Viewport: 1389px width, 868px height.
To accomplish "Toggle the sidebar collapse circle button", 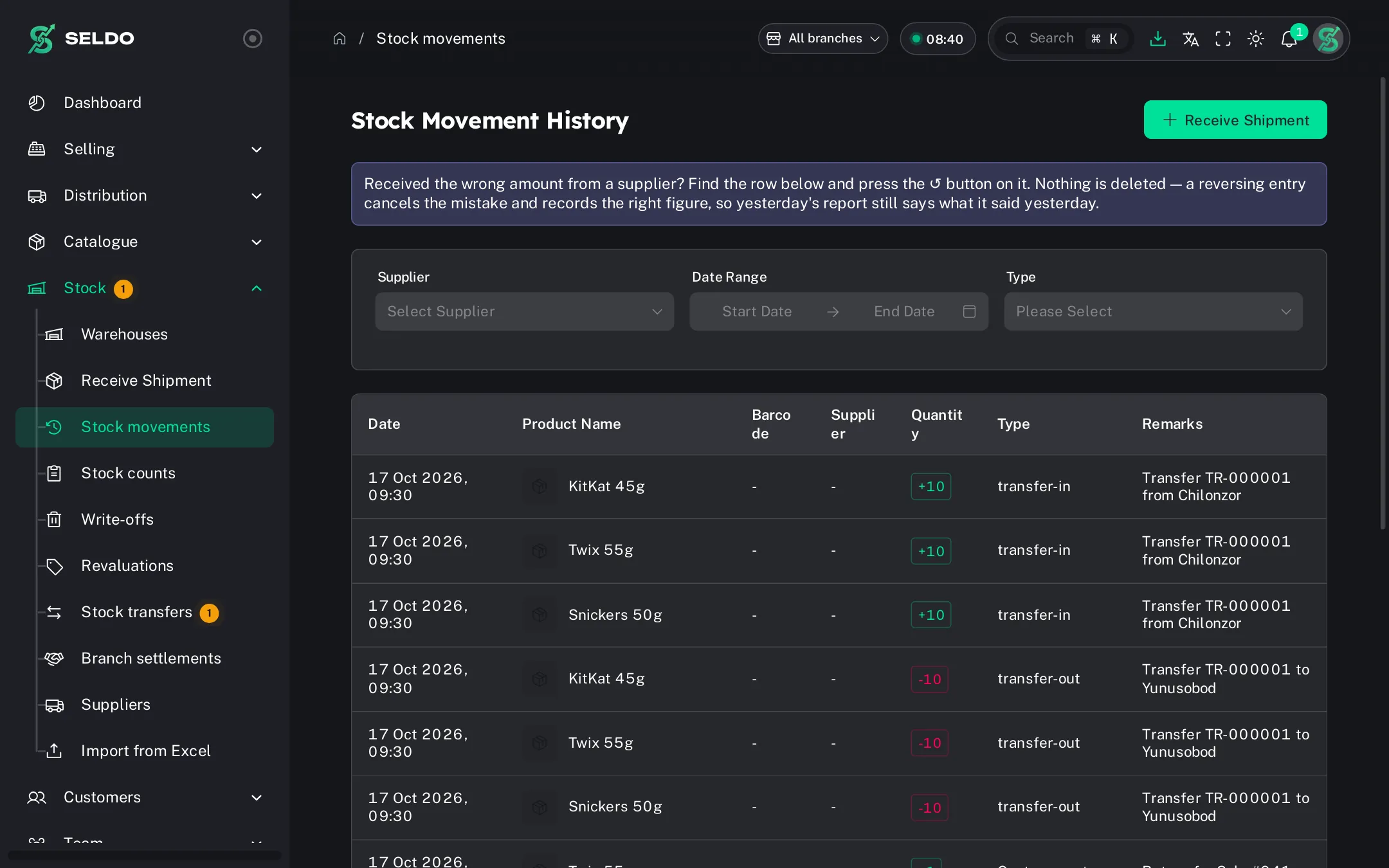I will 252,39.
